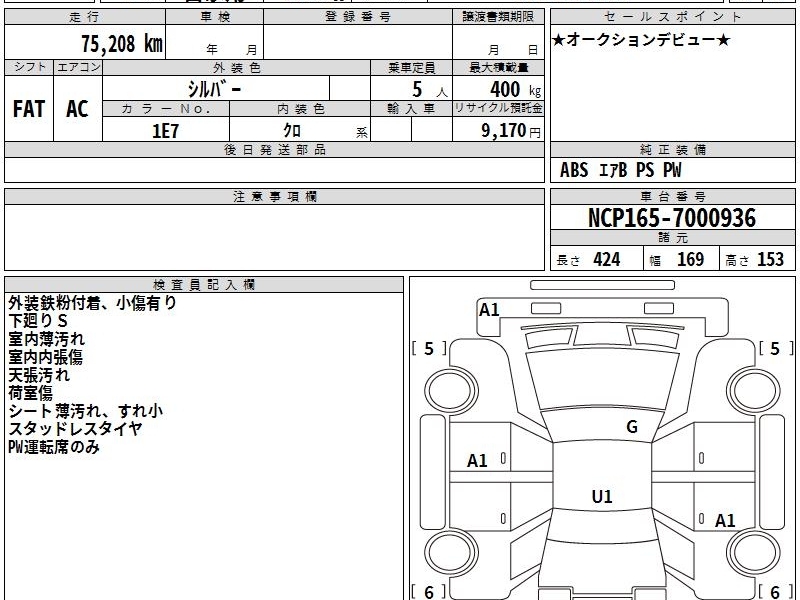The width and height of the screenshot is (800, 600).
Task: Select the 登録番号 header
Action: [x=358, y=17]
